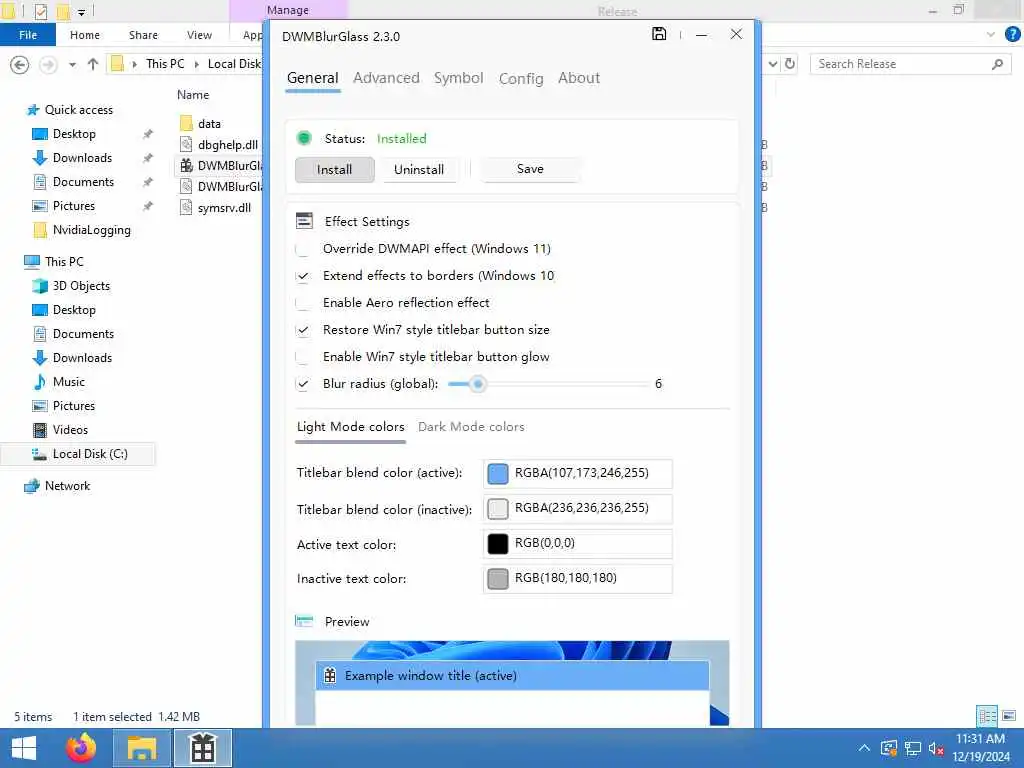Click the green status indicator dot

(x=304, y=138)
